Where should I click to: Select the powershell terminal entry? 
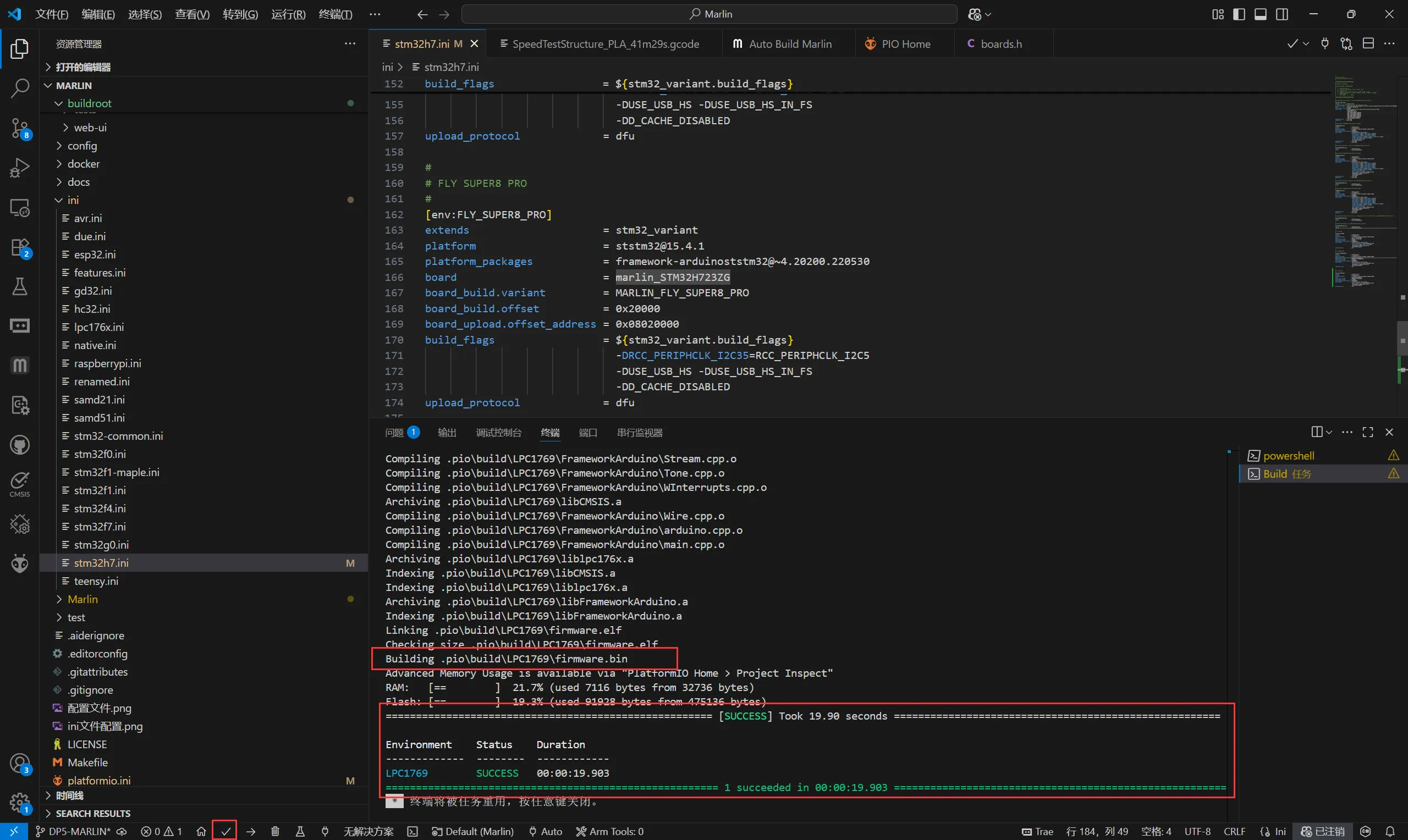click(x=1288, y=455)
